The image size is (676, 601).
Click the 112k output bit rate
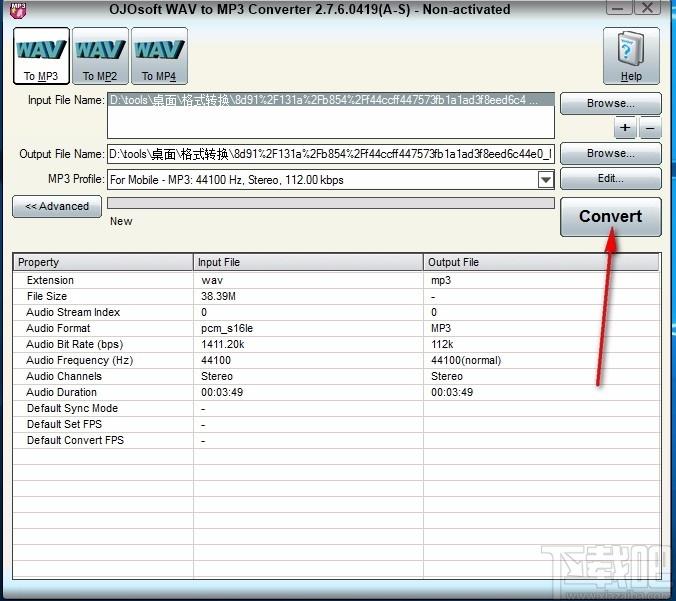[442, 344]
